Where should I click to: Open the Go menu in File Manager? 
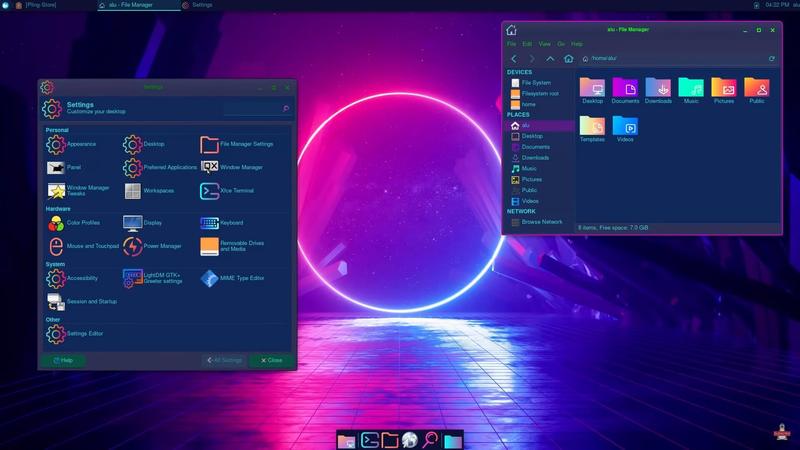tap(561, 44)
